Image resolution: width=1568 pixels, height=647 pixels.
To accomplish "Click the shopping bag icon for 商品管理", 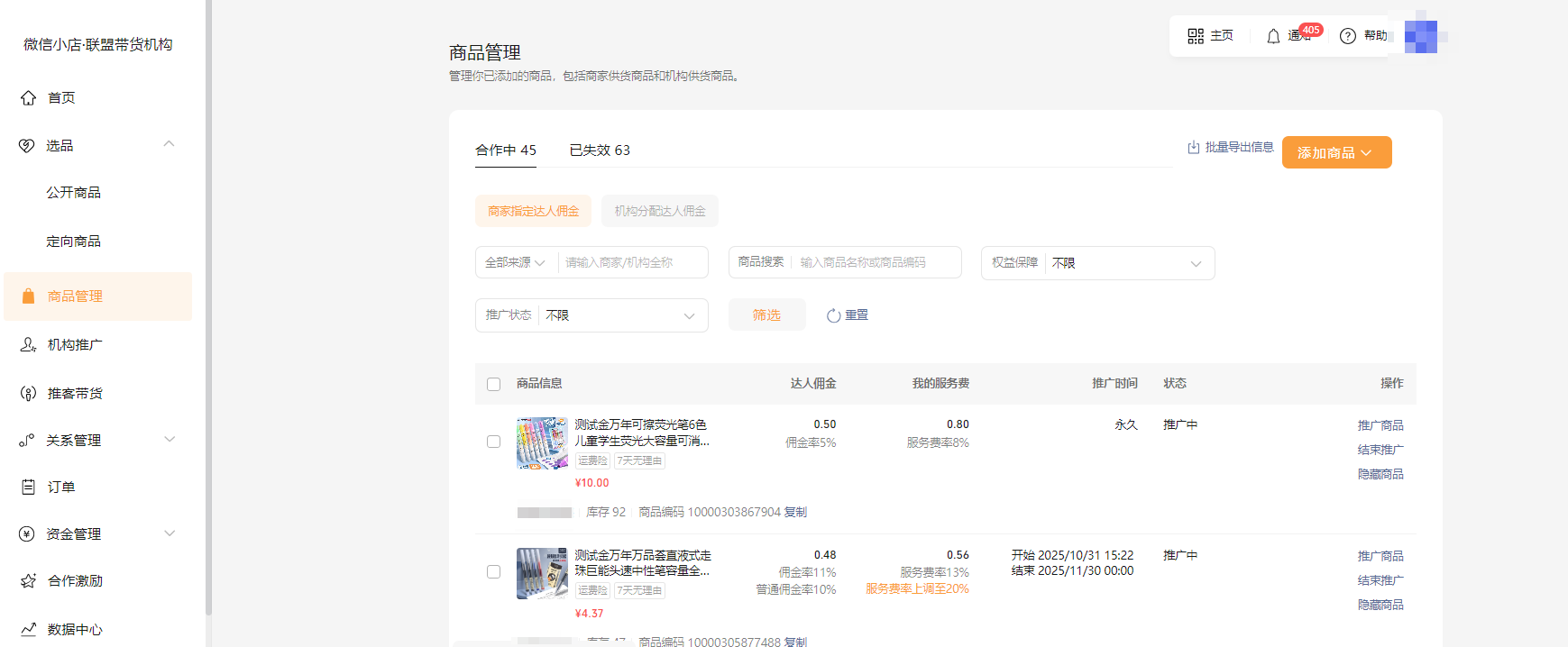I will click(x=28, y=296).
